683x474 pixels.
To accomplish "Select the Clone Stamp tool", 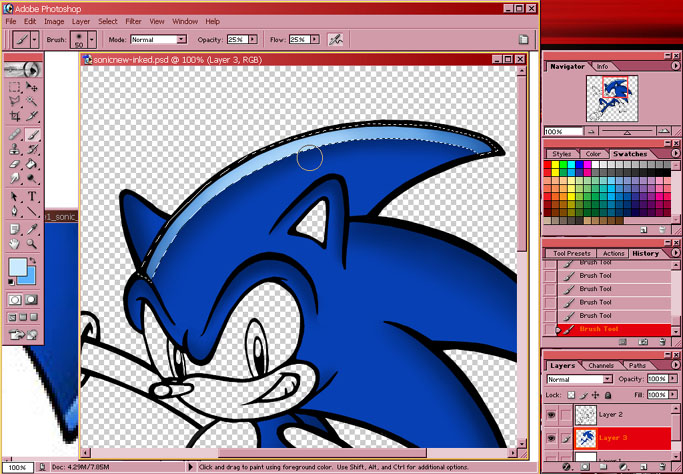I will [x=15, y=149].
